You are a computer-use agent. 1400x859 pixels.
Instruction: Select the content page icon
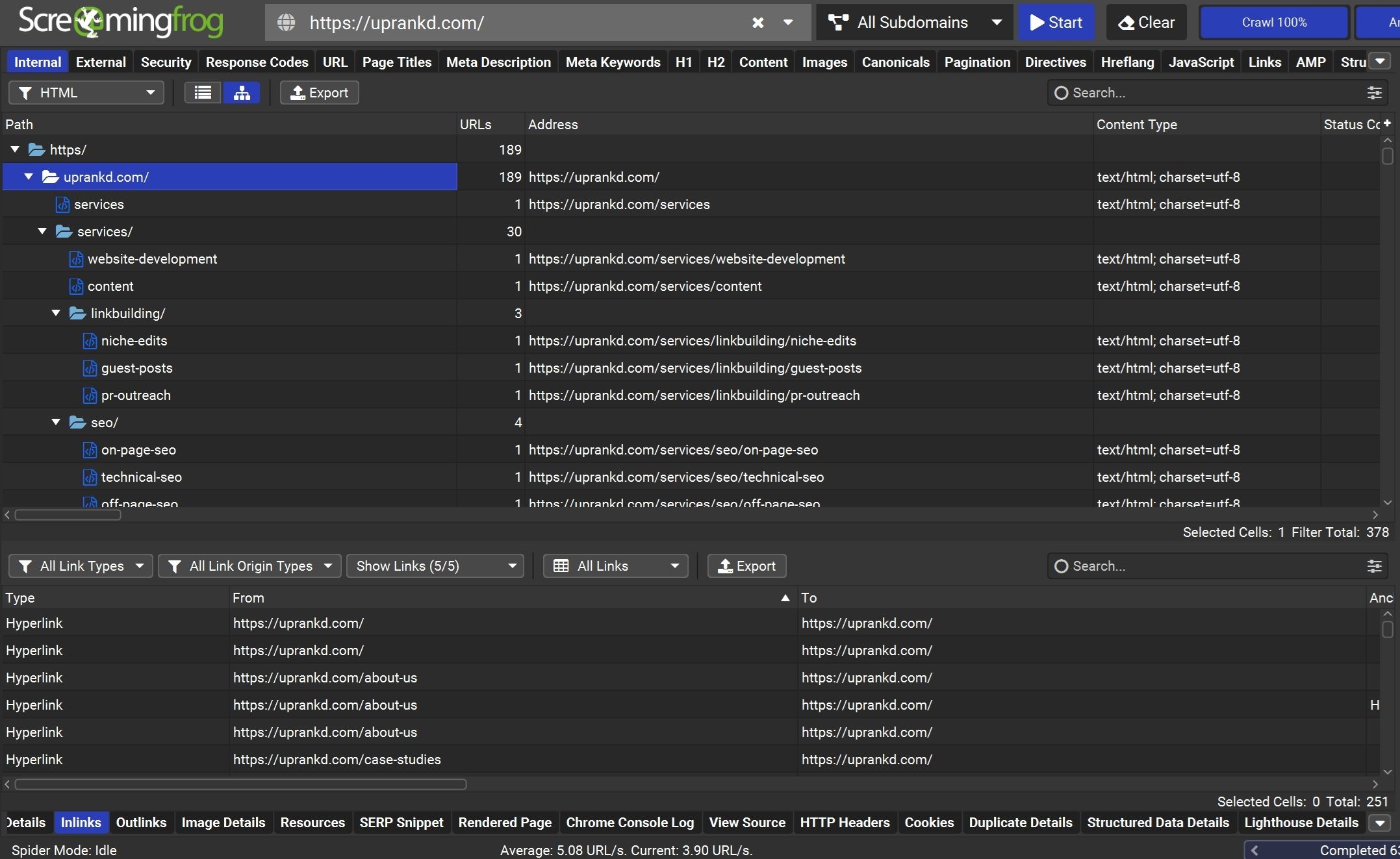(76, 286)
